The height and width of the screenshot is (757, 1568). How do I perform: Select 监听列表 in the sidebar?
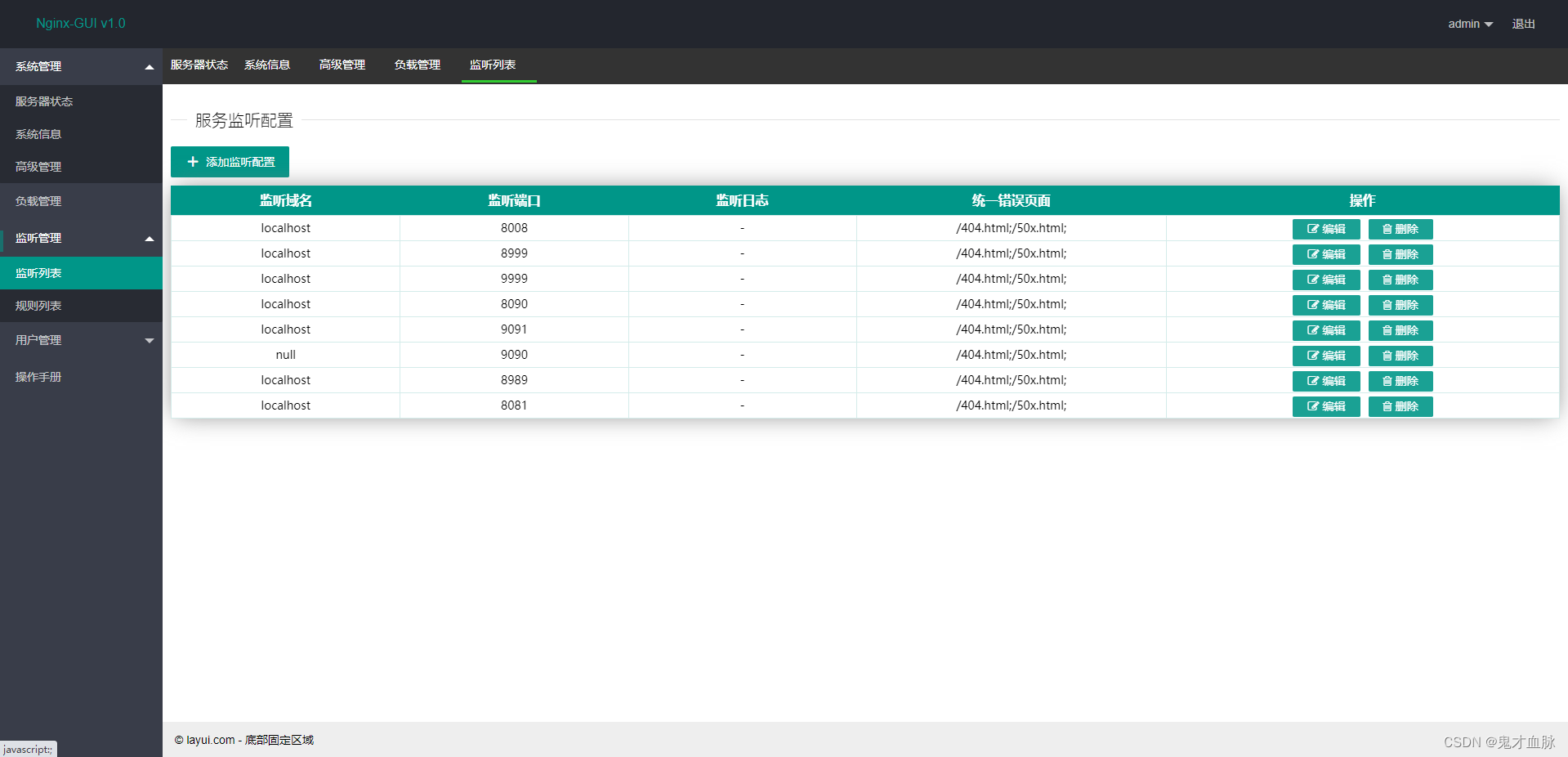point(81,273)
